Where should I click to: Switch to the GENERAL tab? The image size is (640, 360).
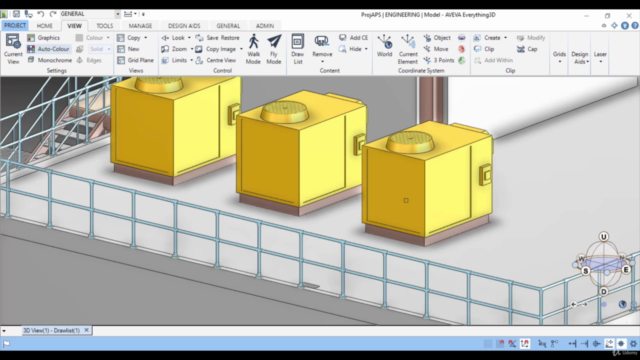(228, 26)
